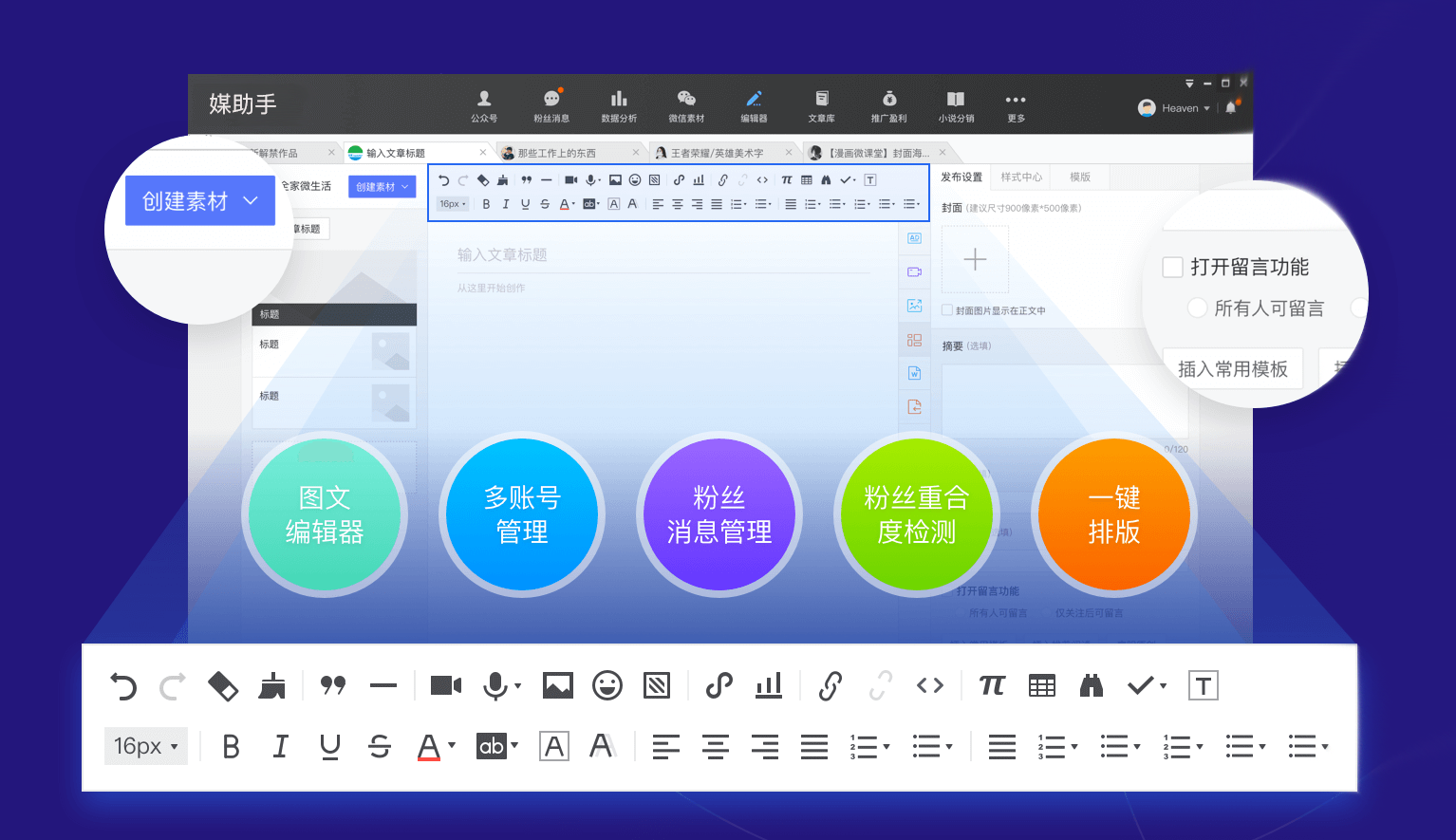
Task: Toggle italic I in the enlarged toolbar
Action: 280,747
